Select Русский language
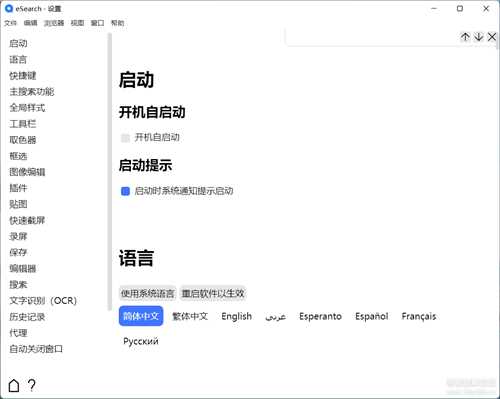 point(141,341)
